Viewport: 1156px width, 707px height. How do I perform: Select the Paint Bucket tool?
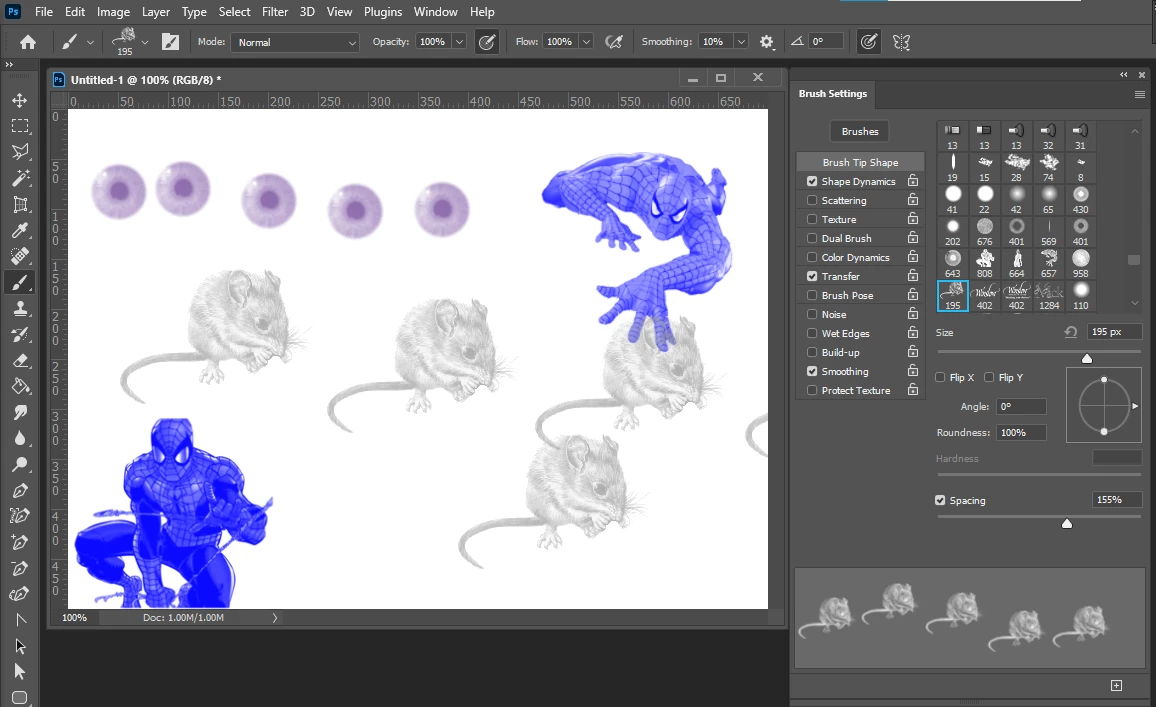pos(20,386)
